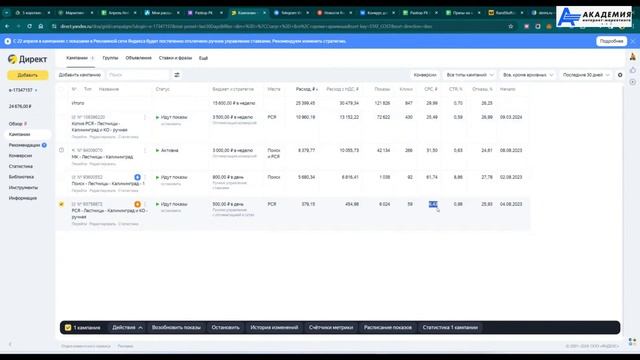Open the Поиск - Лестницы - Калининград campaign link

tap(108, 184)
